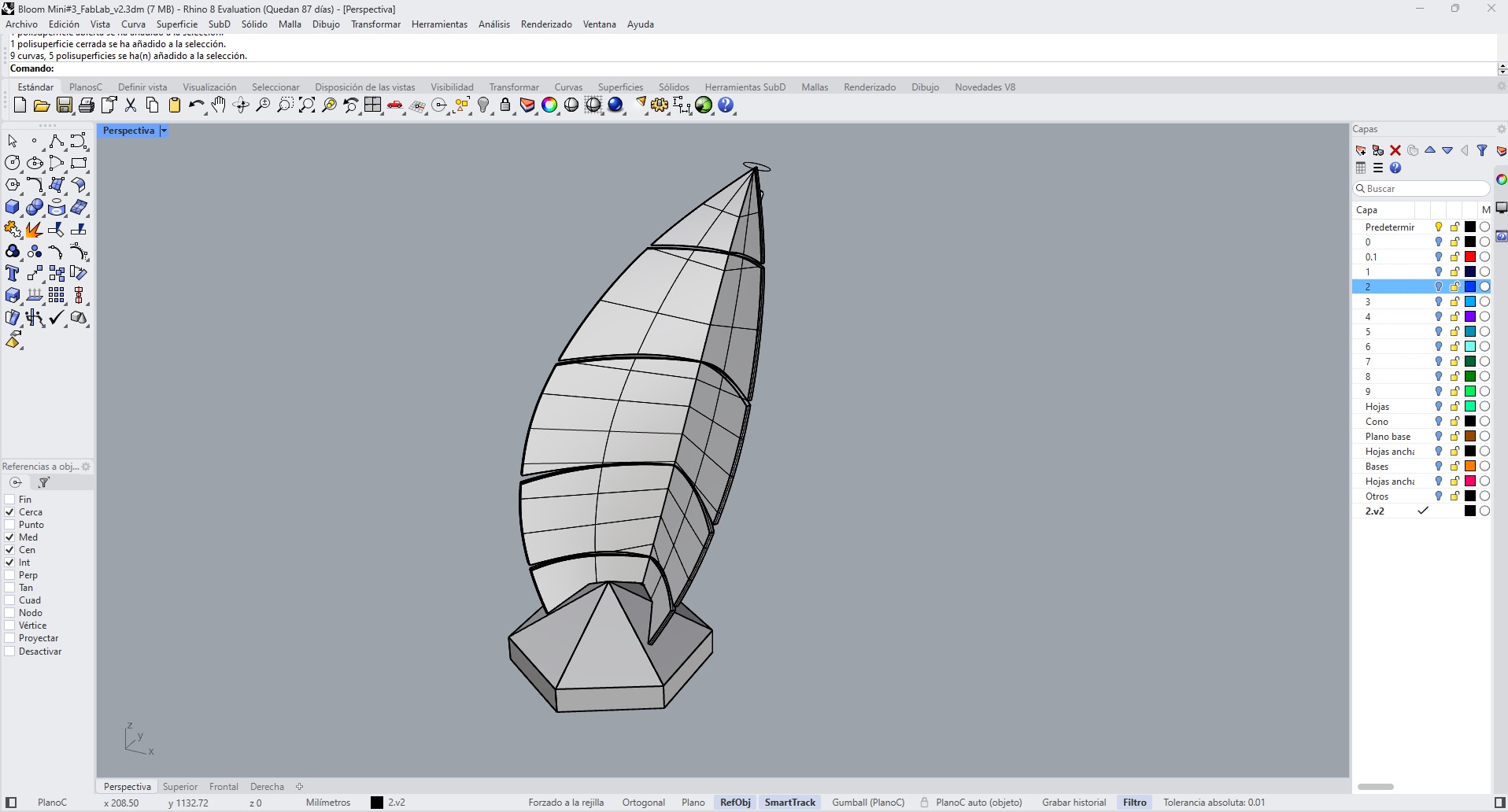
Task: Open the four-viewport layout tool
Action: click(x=373, y=105)
